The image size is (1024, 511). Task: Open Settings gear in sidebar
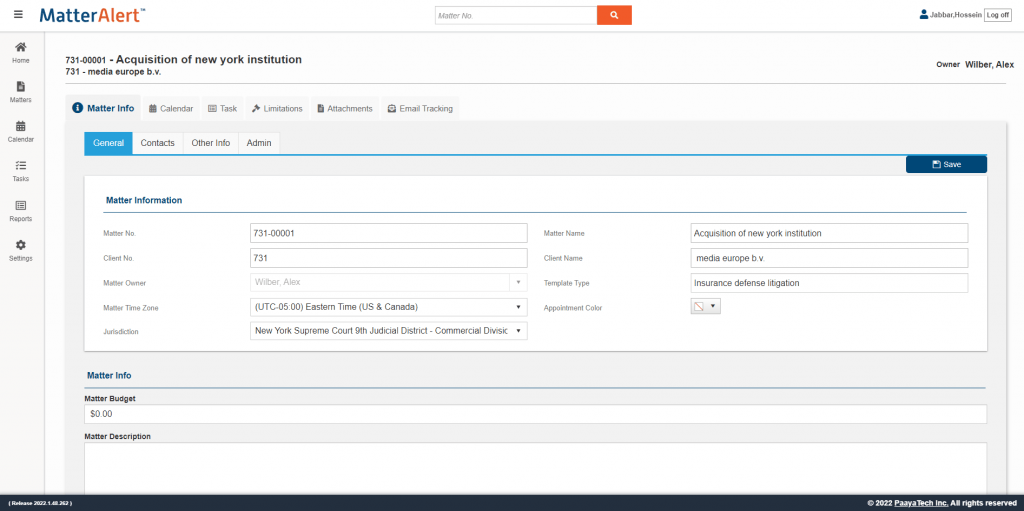click(x=21, y=250)
